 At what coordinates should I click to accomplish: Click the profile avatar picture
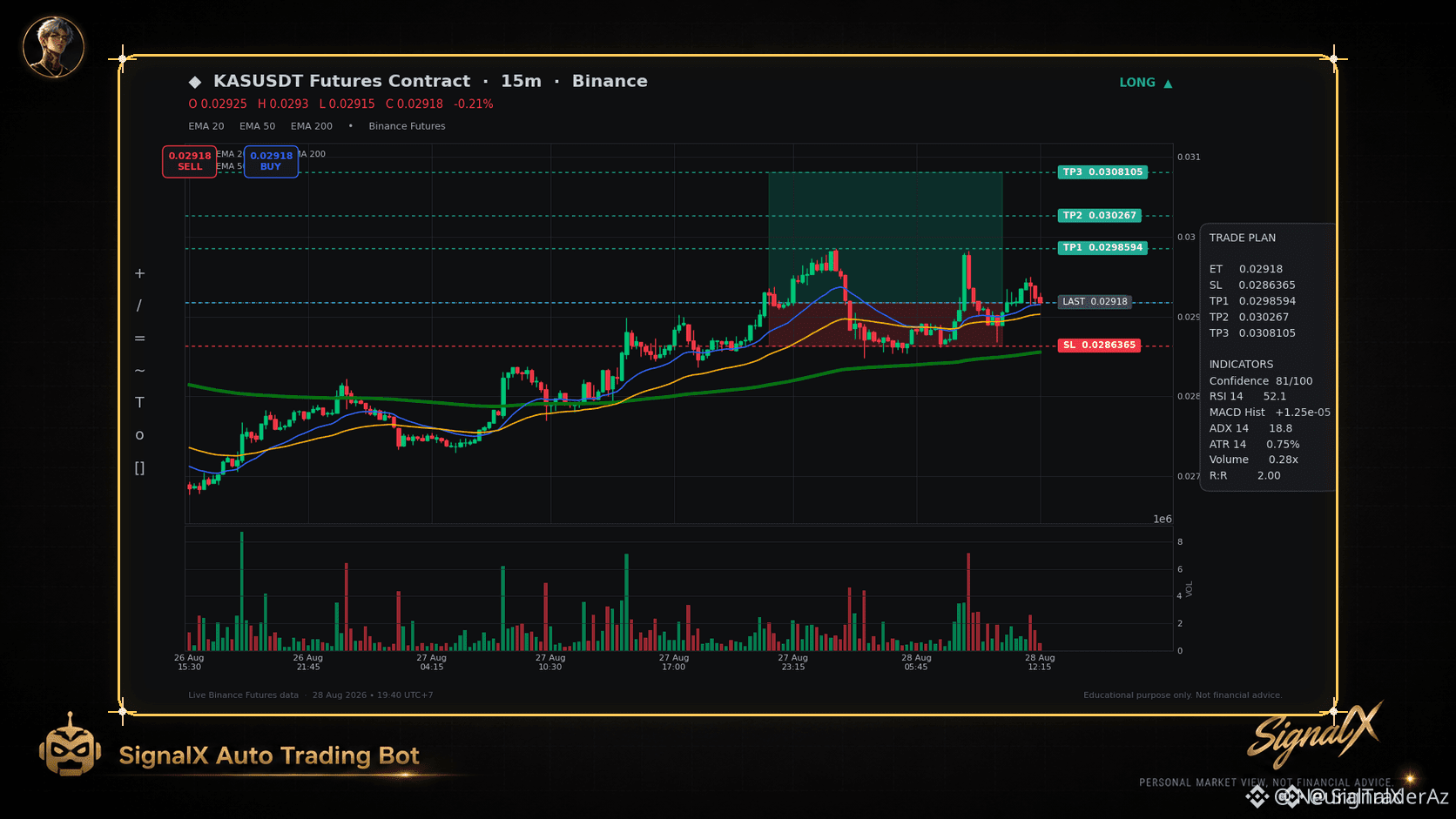[53, 47]
